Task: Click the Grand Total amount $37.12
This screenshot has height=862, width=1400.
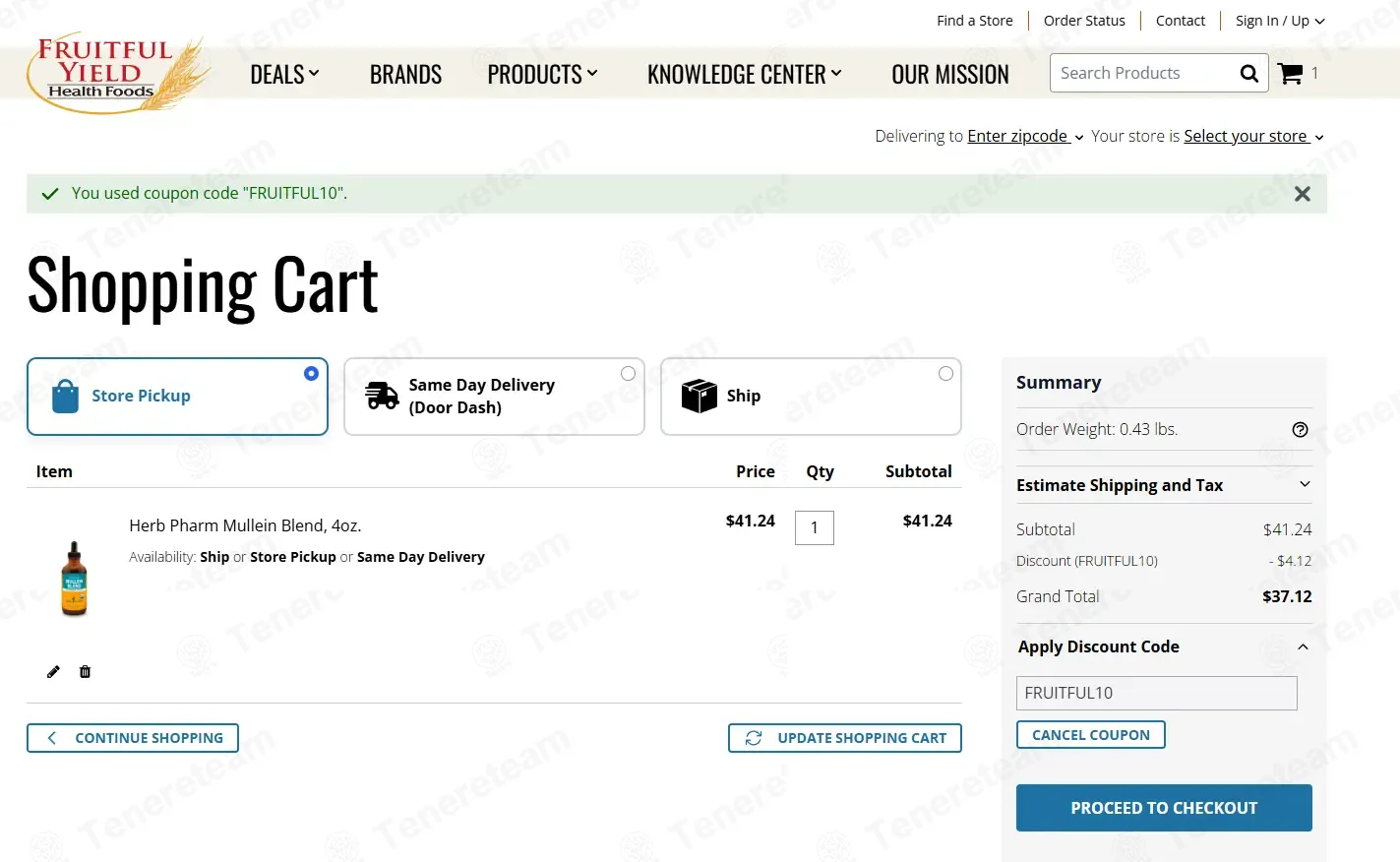Action: tap(1287, 596)
